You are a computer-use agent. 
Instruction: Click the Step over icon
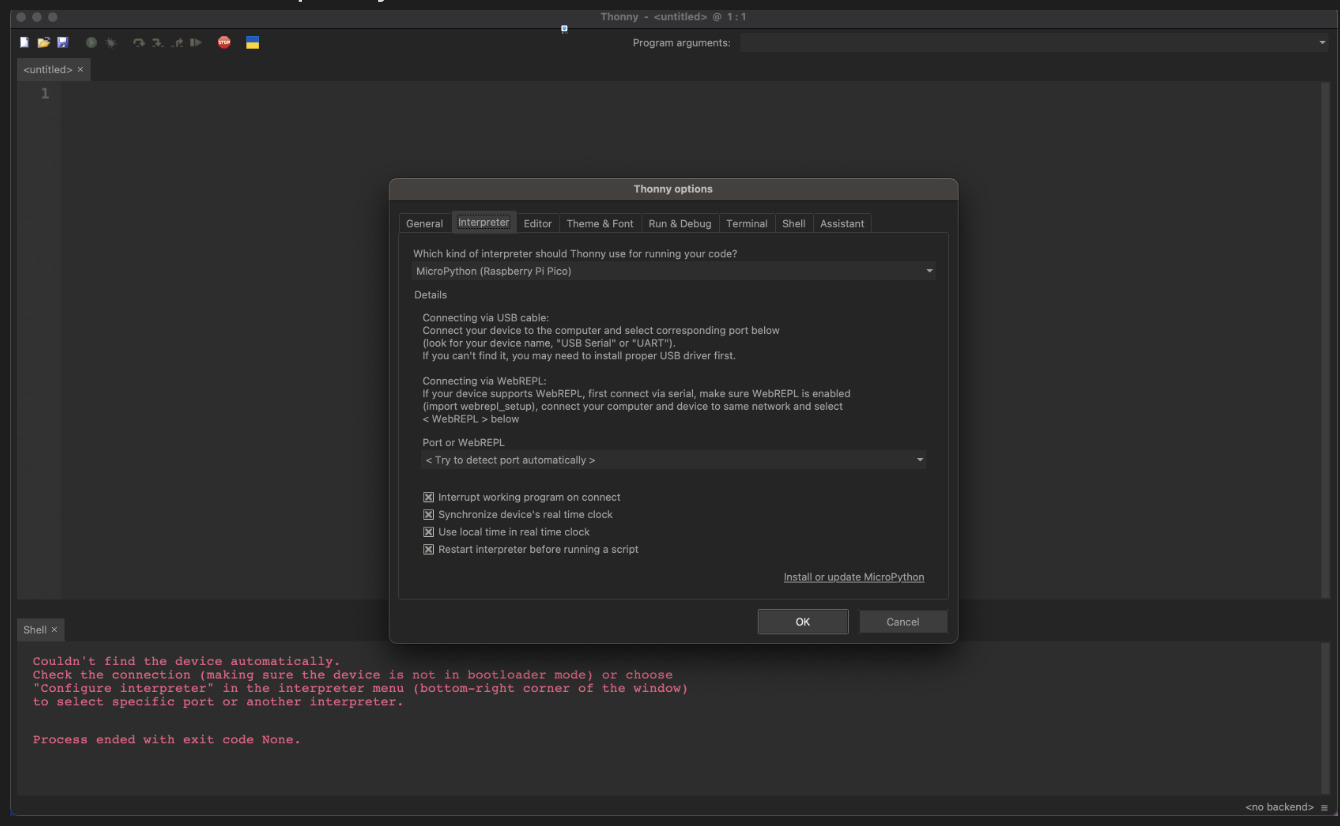[139, 43]
